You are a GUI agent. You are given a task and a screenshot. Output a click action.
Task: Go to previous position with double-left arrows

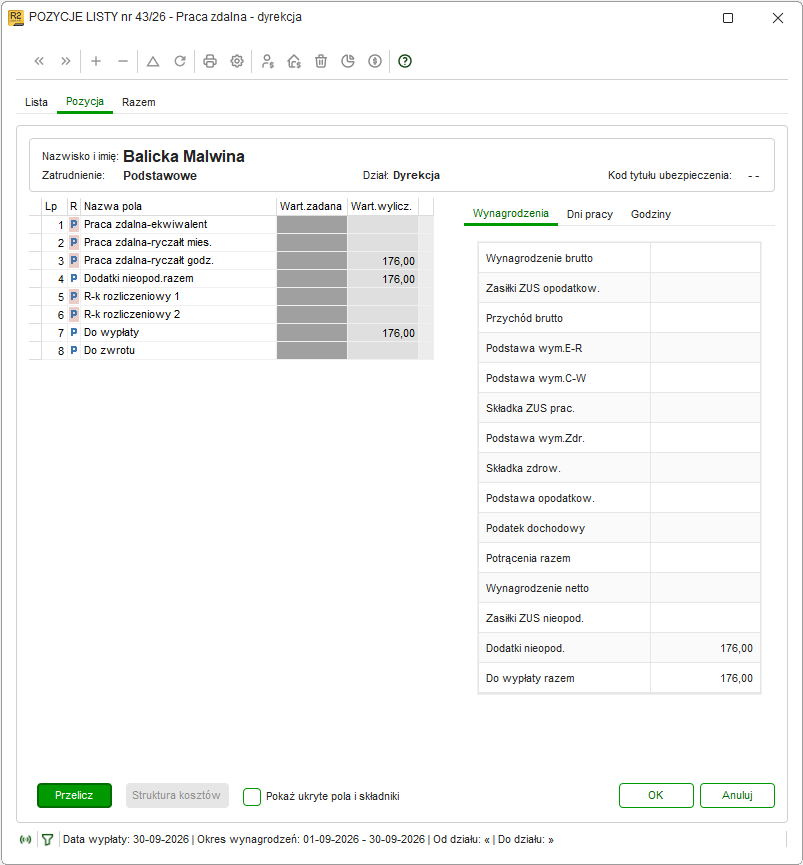(39, 61)
